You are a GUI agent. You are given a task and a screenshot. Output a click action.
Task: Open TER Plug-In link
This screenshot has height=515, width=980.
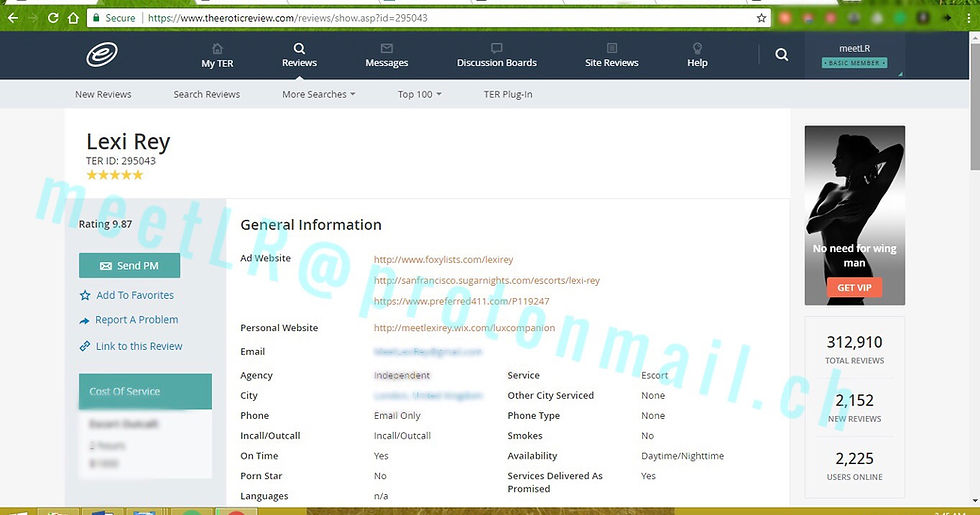point(508,94)
